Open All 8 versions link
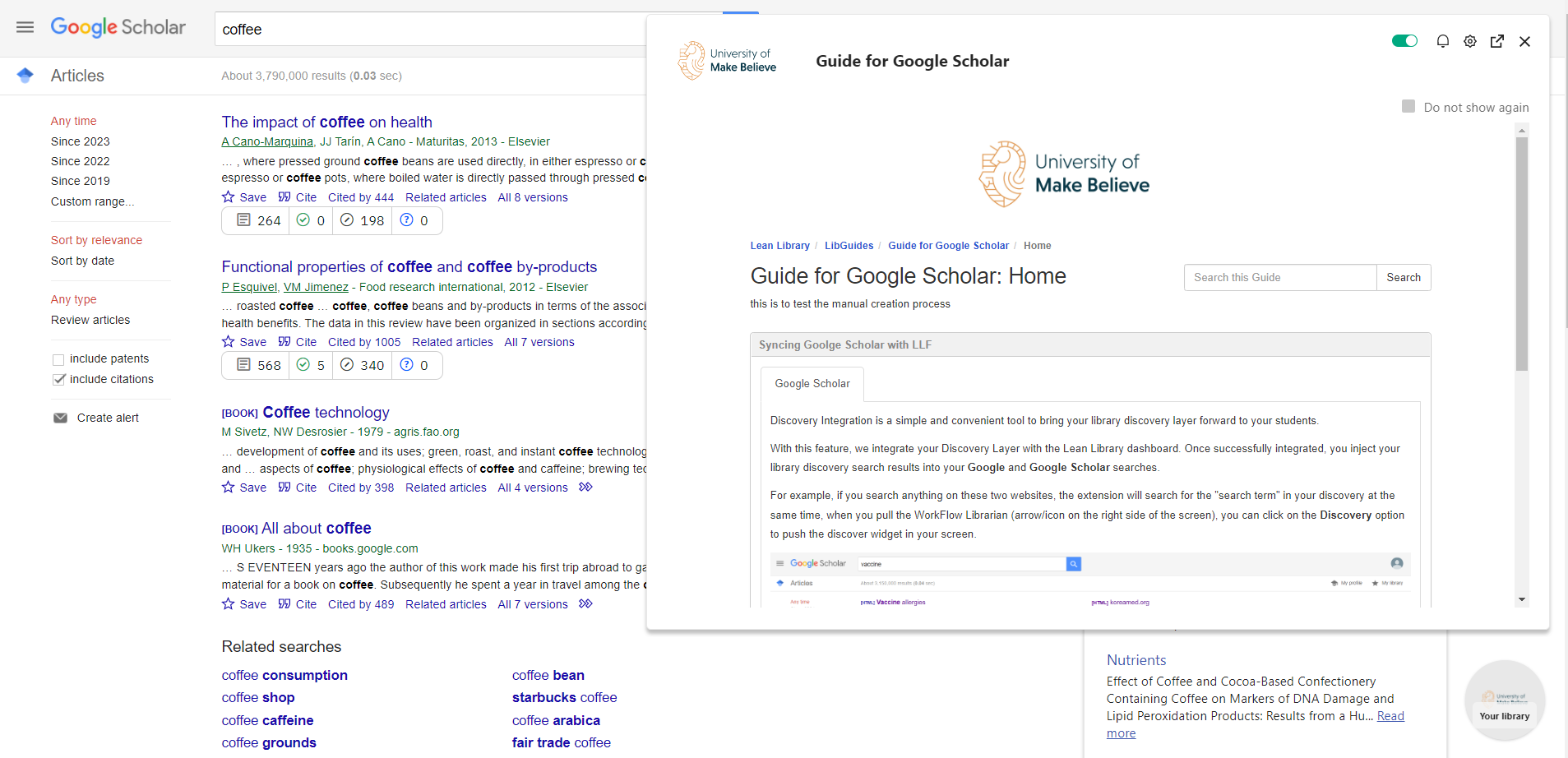Viewport: 1568px width, 758px height. click(533, 197)
